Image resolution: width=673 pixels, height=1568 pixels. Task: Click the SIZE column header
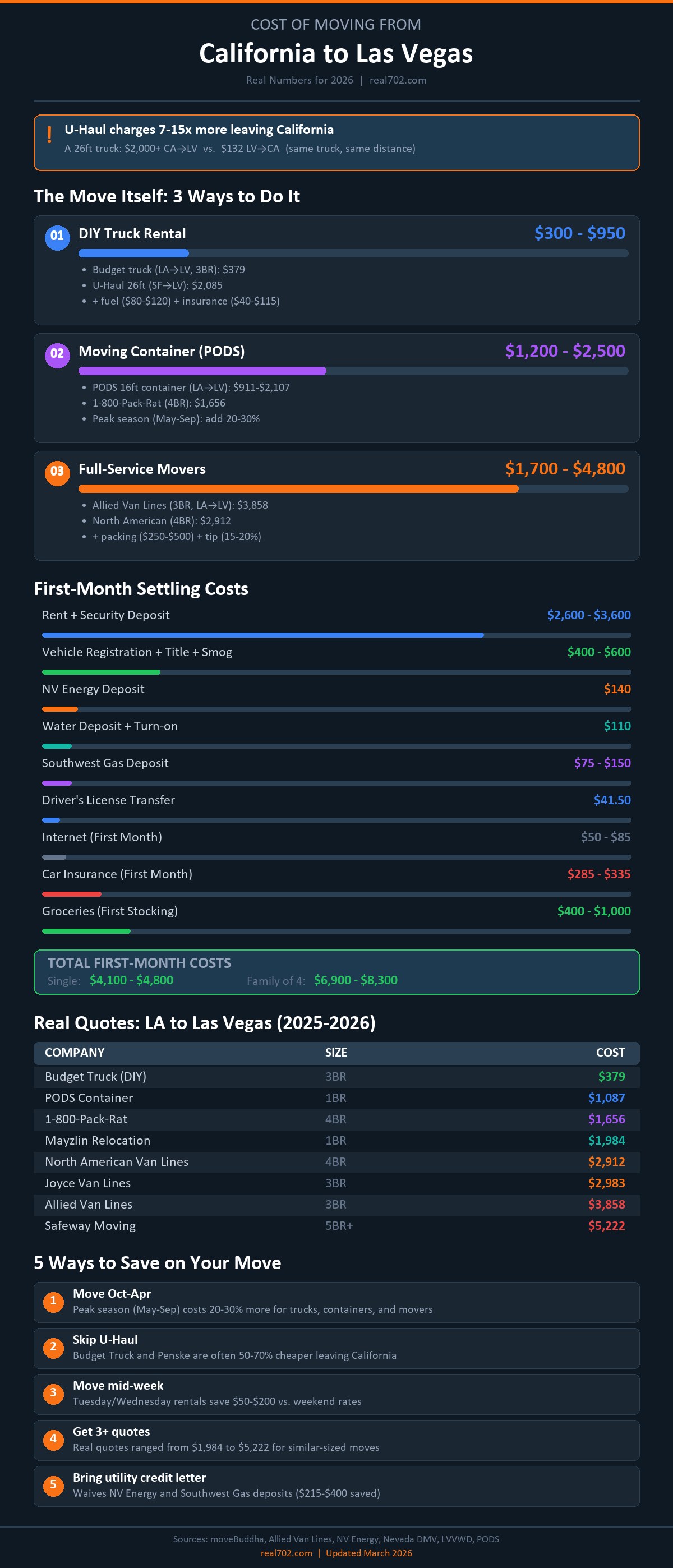(336, 1053)
